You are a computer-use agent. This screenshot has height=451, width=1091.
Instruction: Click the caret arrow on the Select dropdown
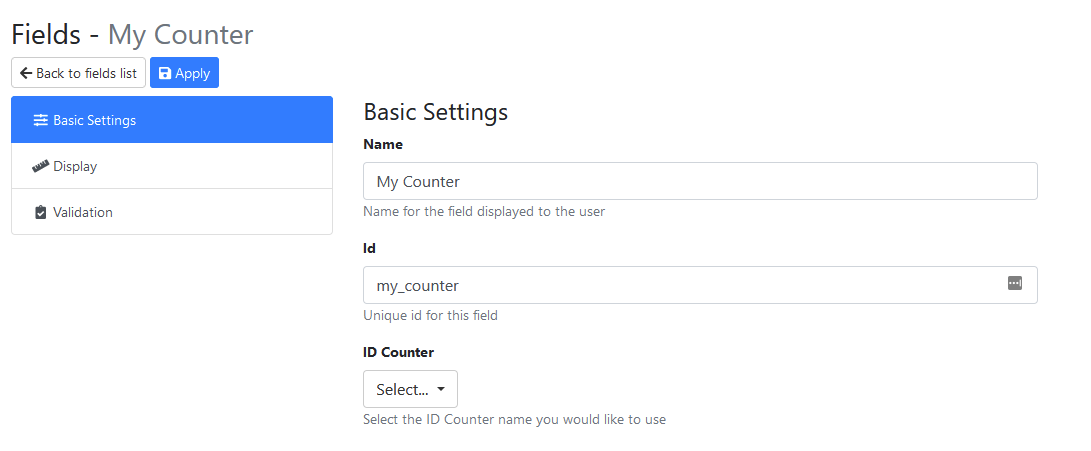pos(441,389)
